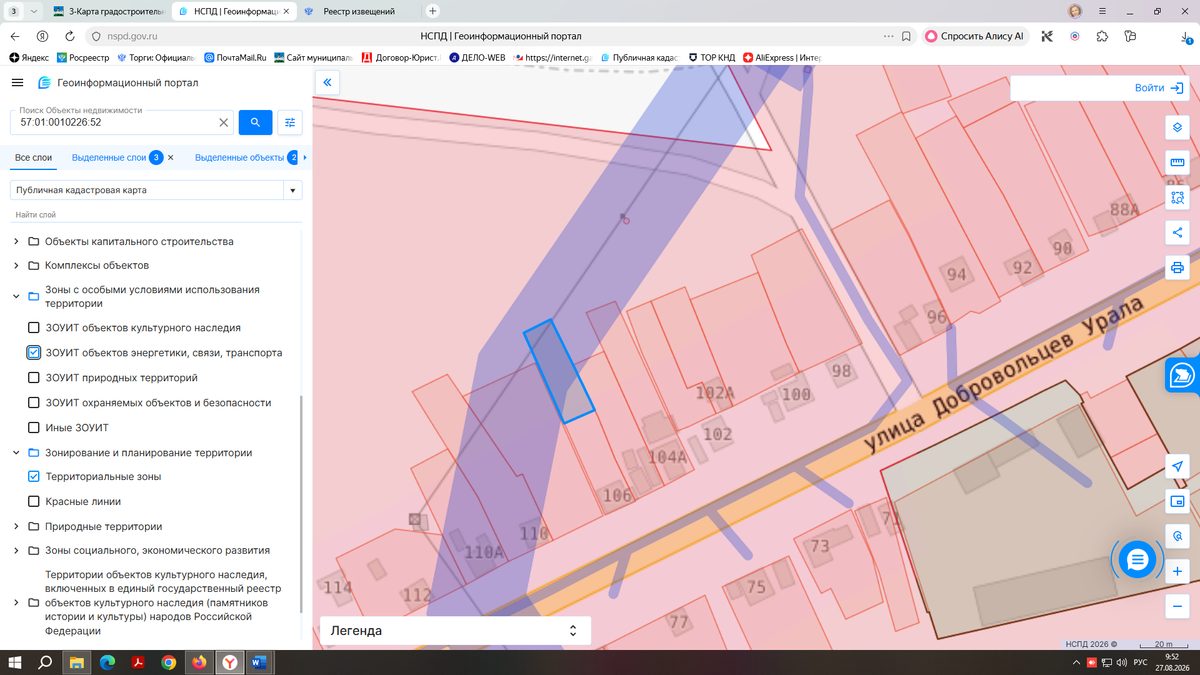
Task: Toggle the overview mini-map button
Action: (x=1177, y=502)
